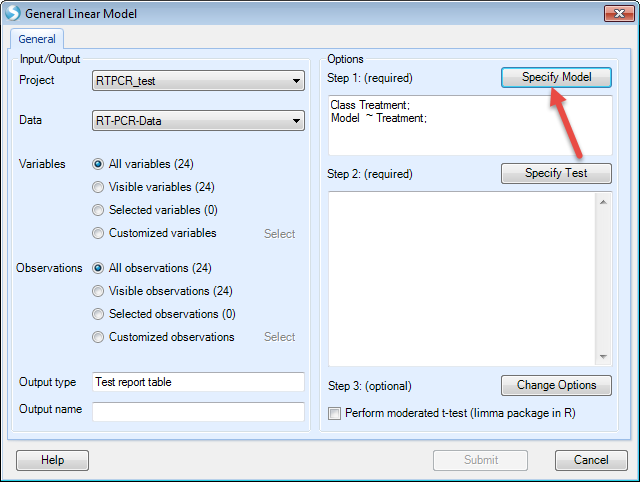The width and height of the screenshot is (640, 482).
Task: Select the All variables (24) radio button
Action: coord(98,164)
